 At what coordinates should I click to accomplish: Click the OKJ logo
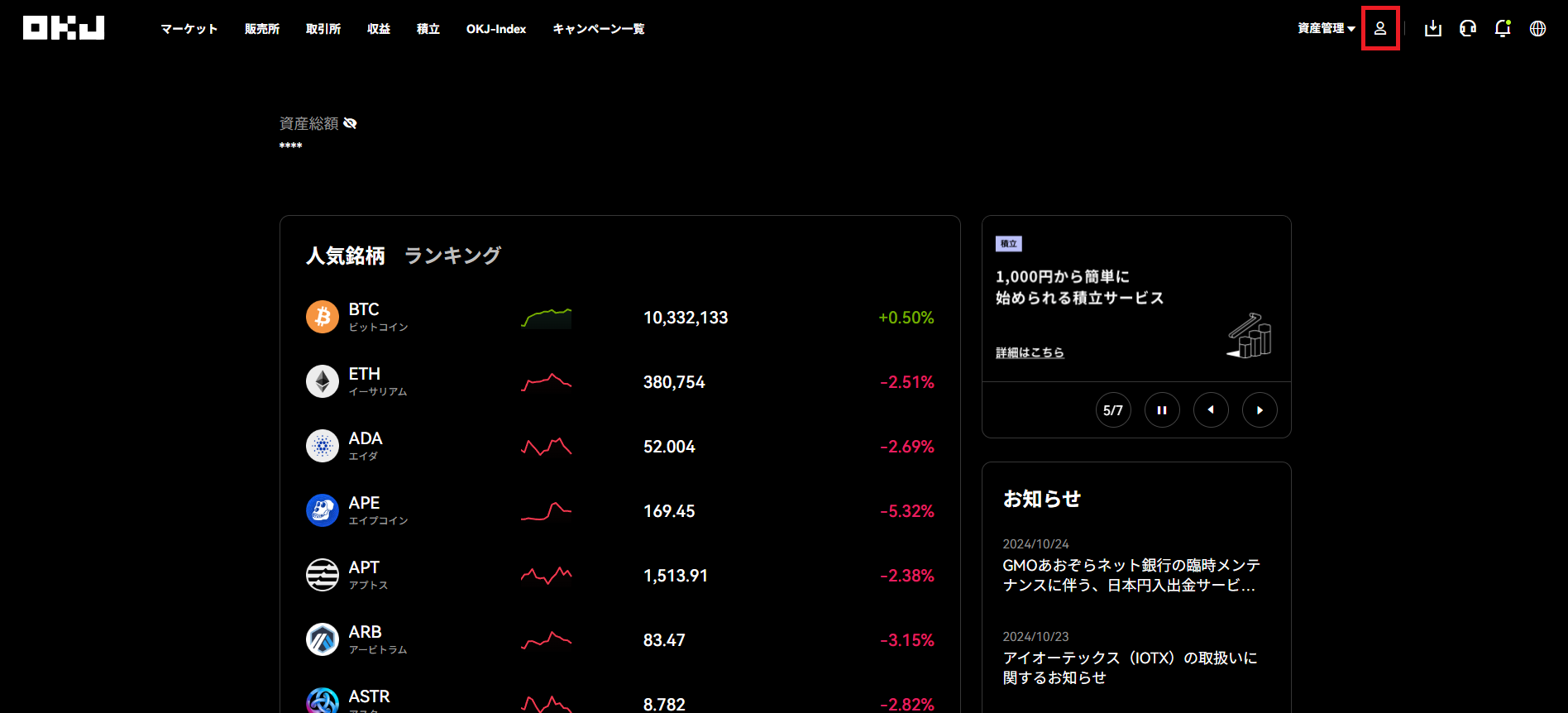tap(64, 28)
